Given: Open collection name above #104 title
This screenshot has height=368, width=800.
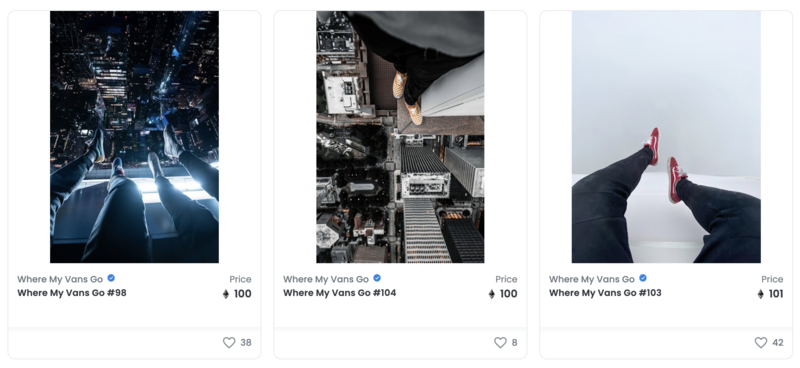Looking at the screenshot, I should (326, 279).
